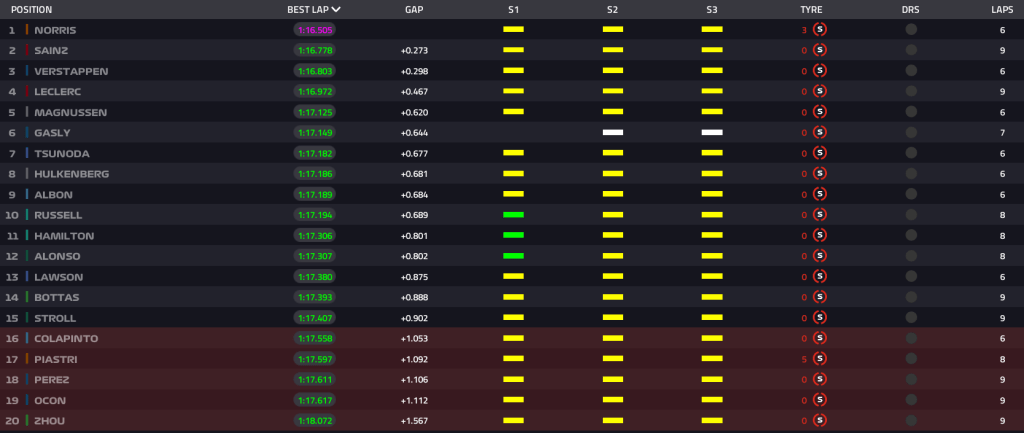Select driver name MAGNUSSEN
The height and width of the screenshot is (433, 1024).
coord(71,112)
